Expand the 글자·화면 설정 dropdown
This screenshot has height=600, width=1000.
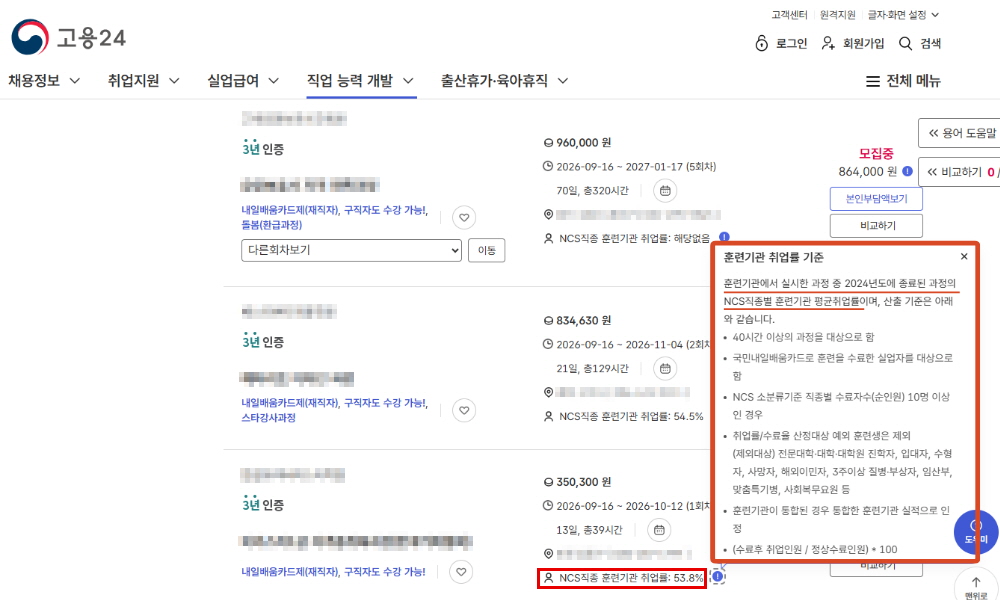click(903, 15)
